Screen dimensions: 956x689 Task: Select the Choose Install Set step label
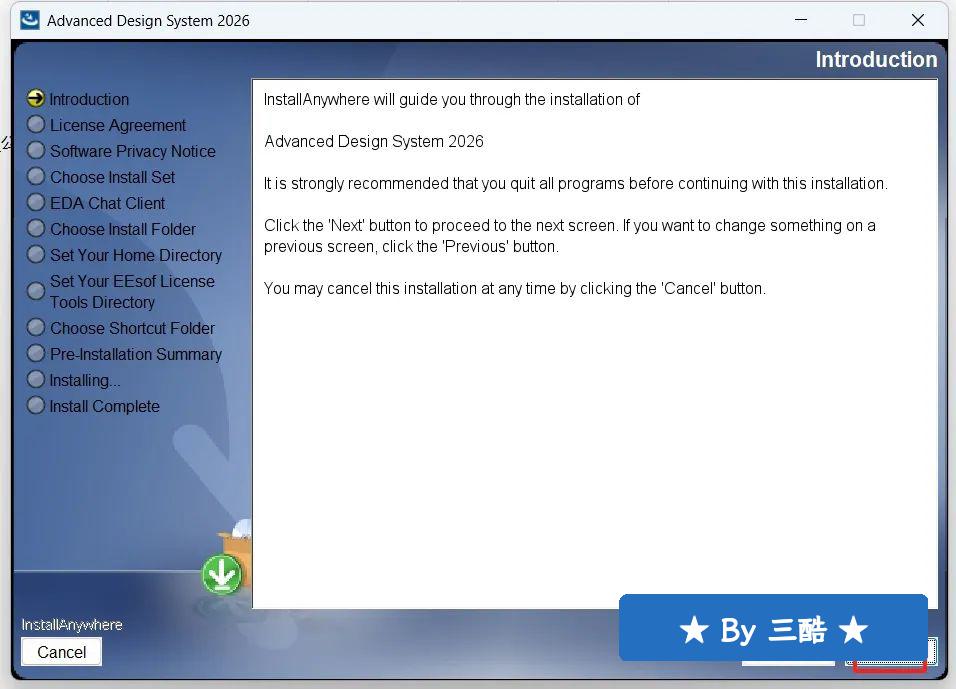(x=112, y=177)
